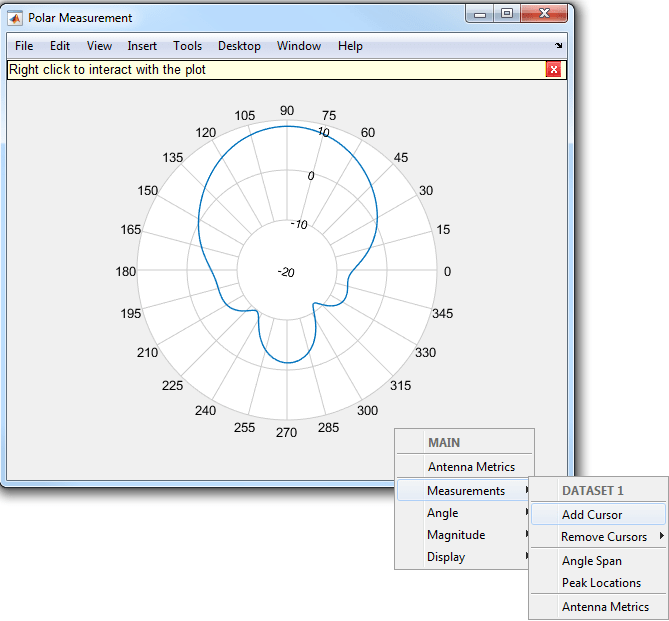Click the 180 degree angle label
669x621 pixels.
click(125, 271)
